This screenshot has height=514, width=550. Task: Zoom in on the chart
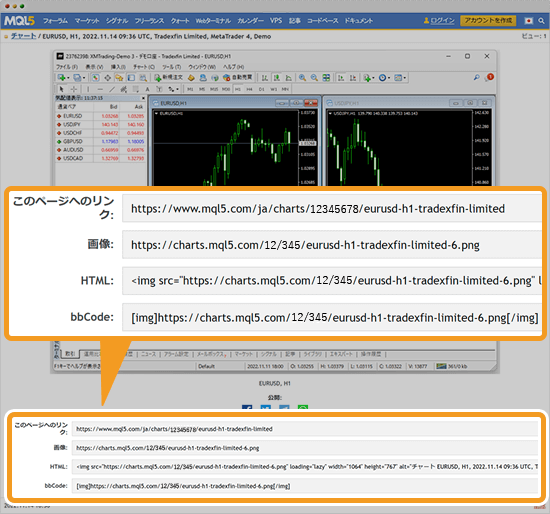(x=302, y=78)
